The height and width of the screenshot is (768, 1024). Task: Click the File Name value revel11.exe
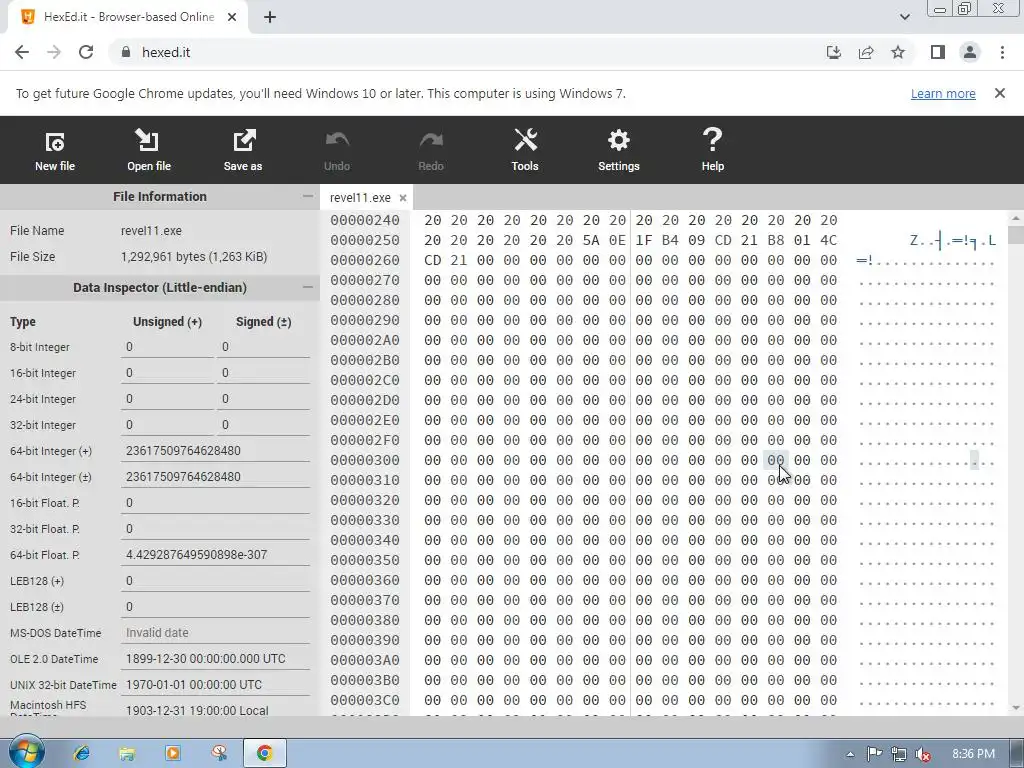(151, 231)
